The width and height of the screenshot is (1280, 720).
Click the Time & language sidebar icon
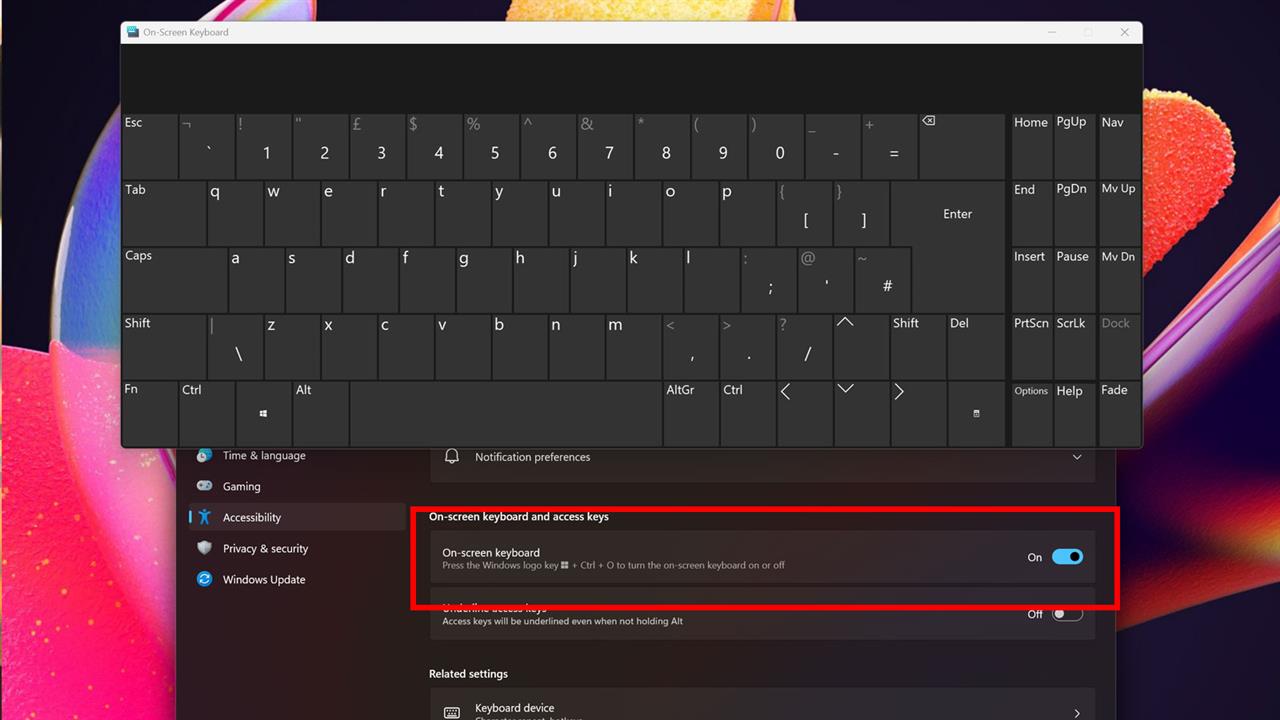pos(204,455)
